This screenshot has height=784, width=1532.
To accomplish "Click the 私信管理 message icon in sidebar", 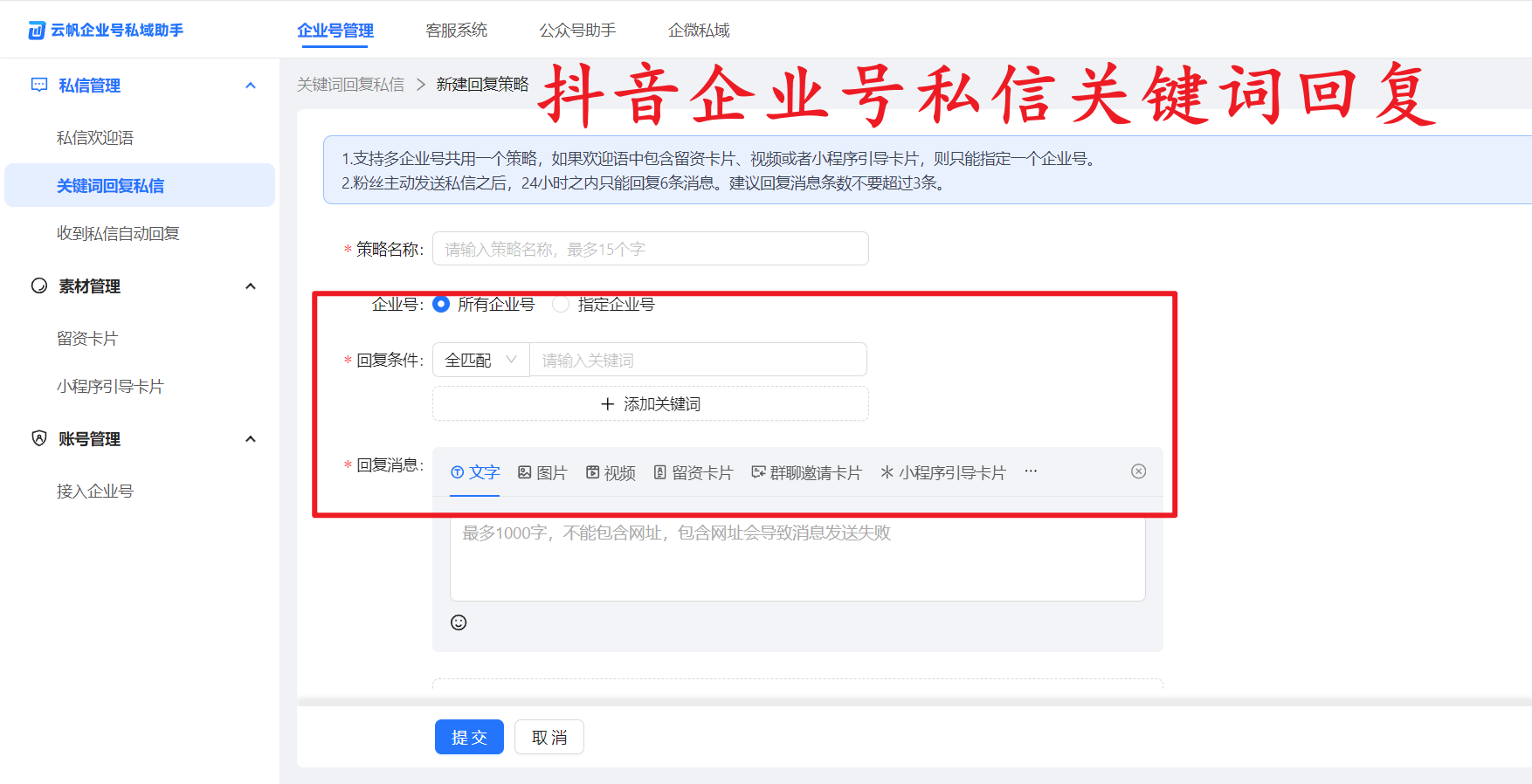I will pyautogui.click(x=39, y=85).
